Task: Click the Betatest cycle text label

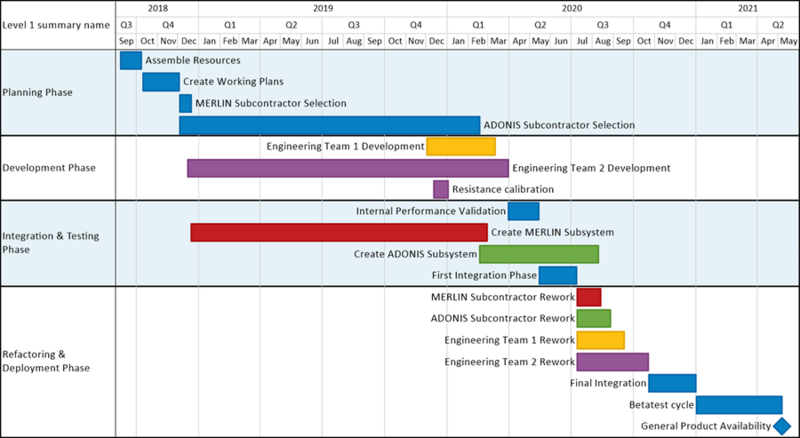Action: tap(661, 405)
